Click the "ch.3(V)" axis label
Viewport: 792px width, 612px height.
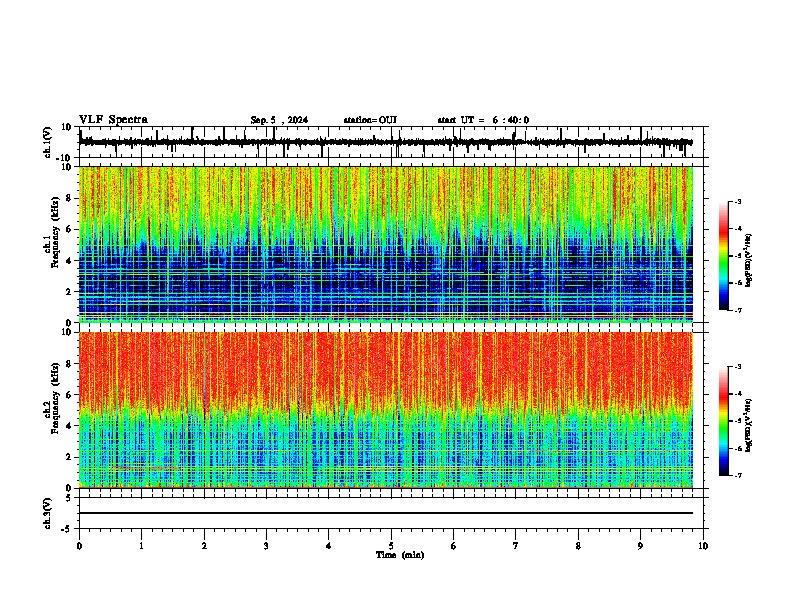[48, 514]
